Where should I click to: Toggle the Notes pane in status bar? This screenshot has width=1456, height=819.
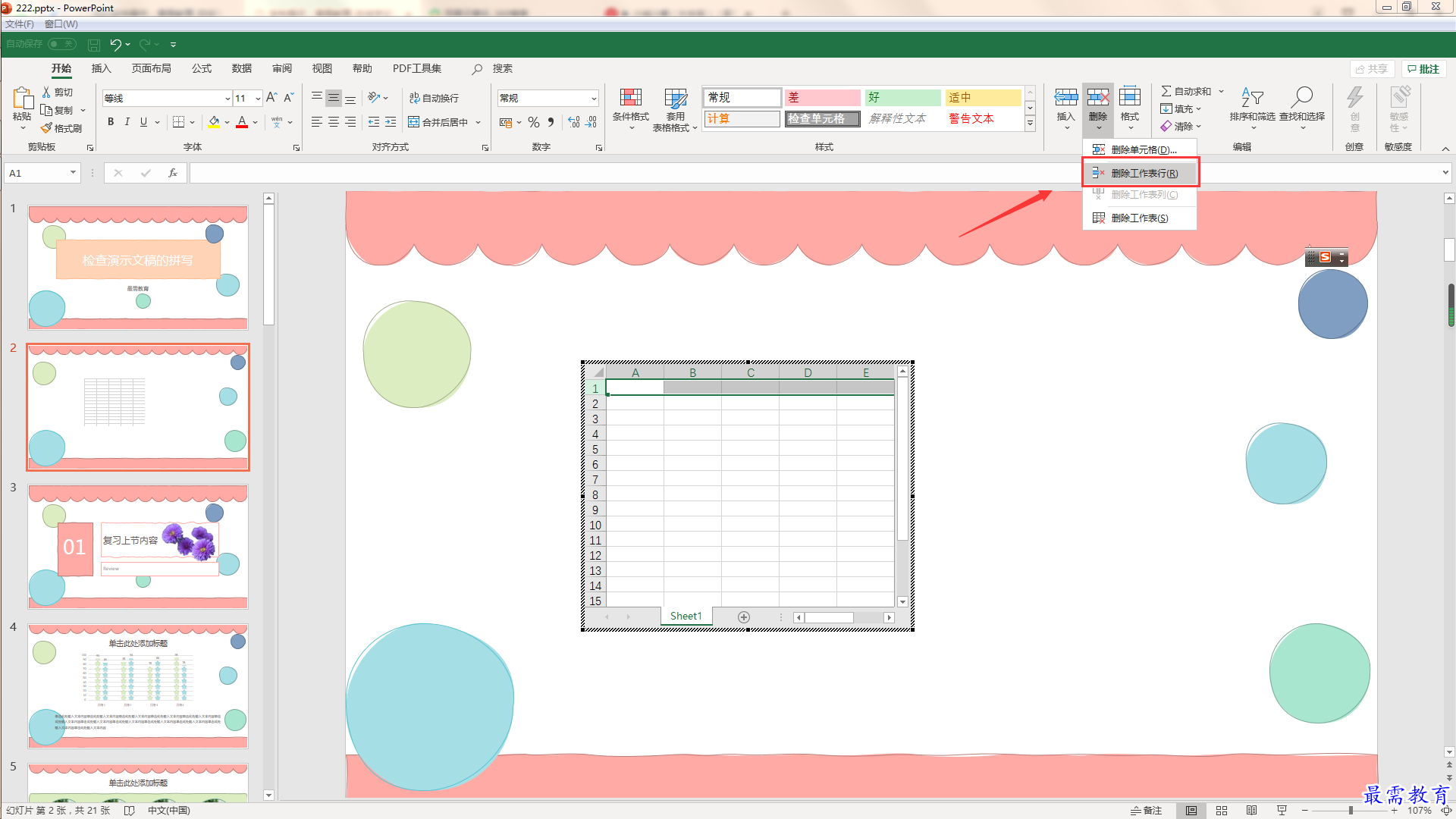[x=1146, y=811]
